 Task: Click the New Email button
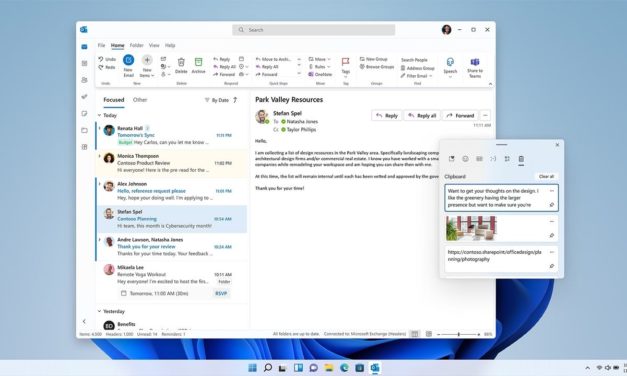[x=128, y=65]
